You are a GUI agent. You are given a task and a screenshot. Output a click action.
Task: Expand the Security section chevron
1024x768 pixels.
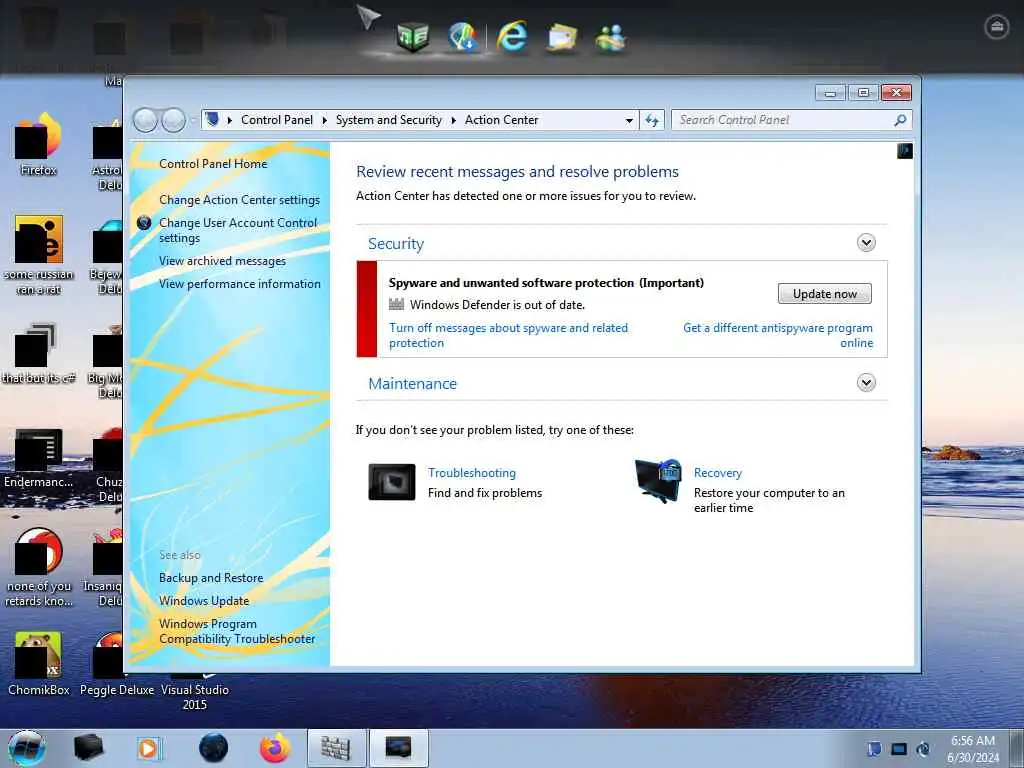[x=866, y=243]
